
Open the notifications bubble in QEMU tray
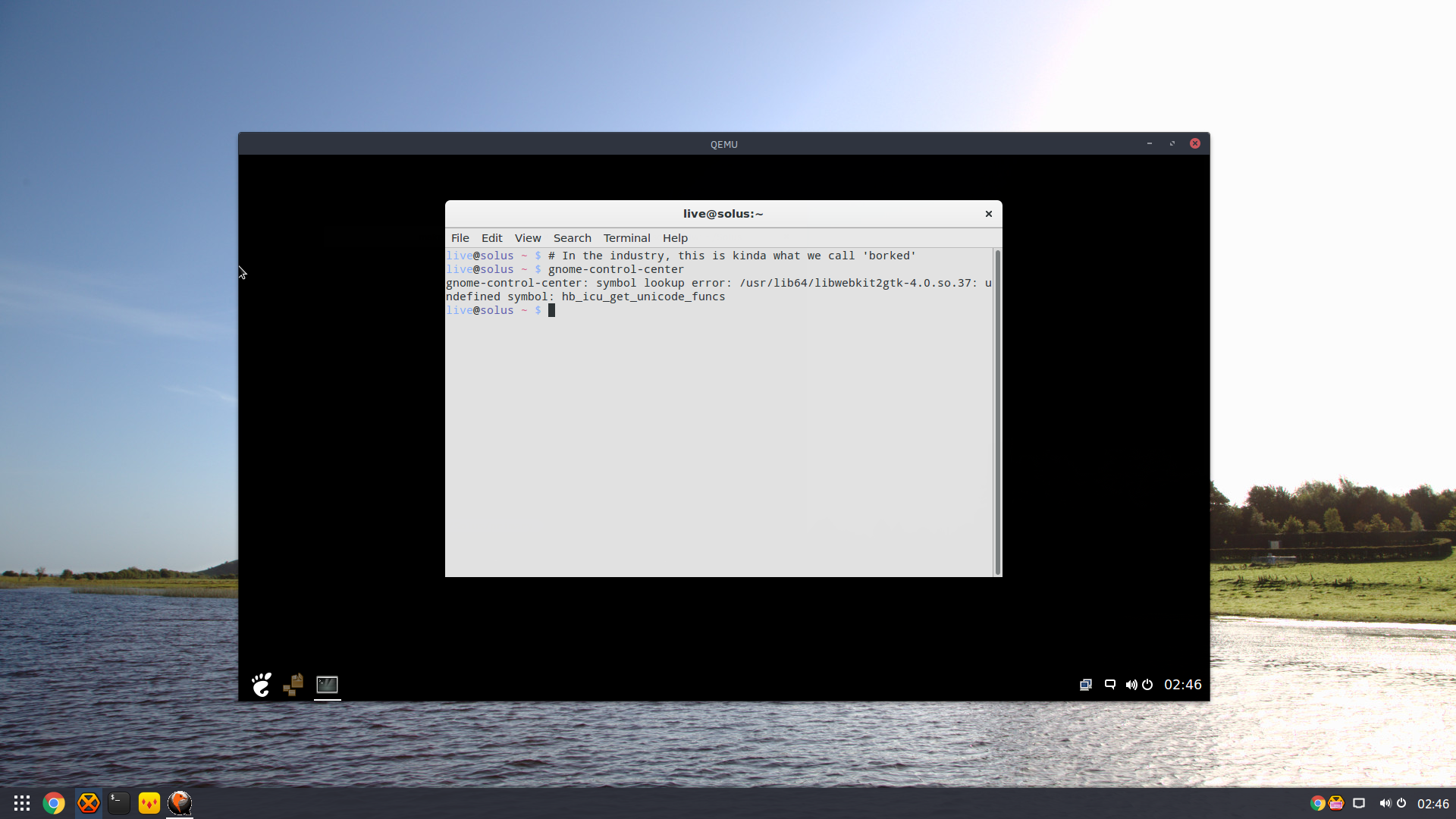(1110, 685)
